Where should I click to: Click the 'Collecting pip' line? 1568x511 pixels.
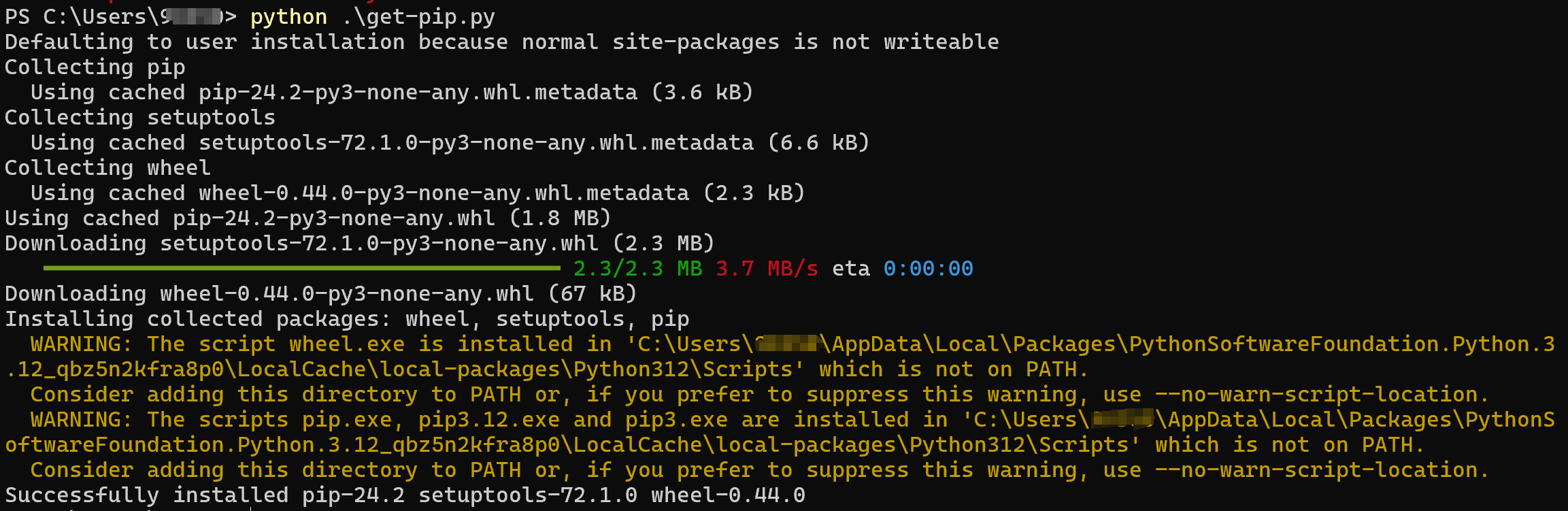point(95,67)
